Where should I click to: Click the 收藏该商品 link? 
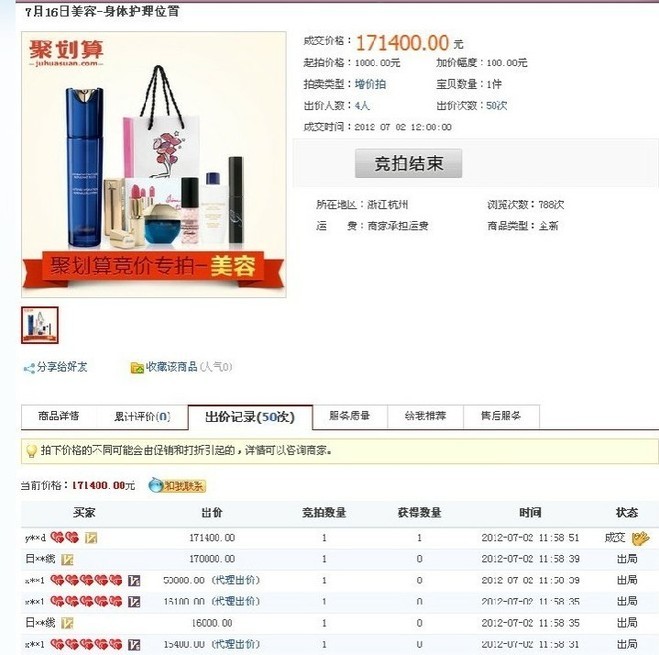tap(171, 367)
